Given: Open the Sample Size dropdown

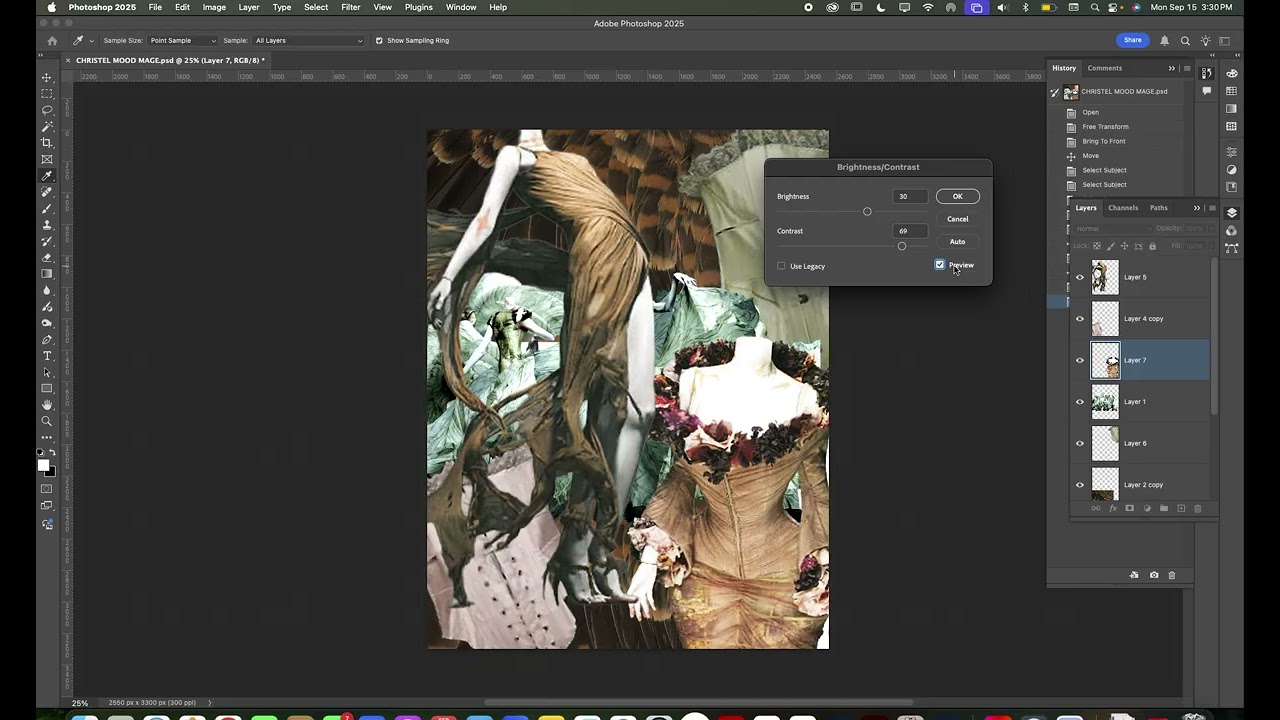Looking at the screenshot, I should [182, 41].
